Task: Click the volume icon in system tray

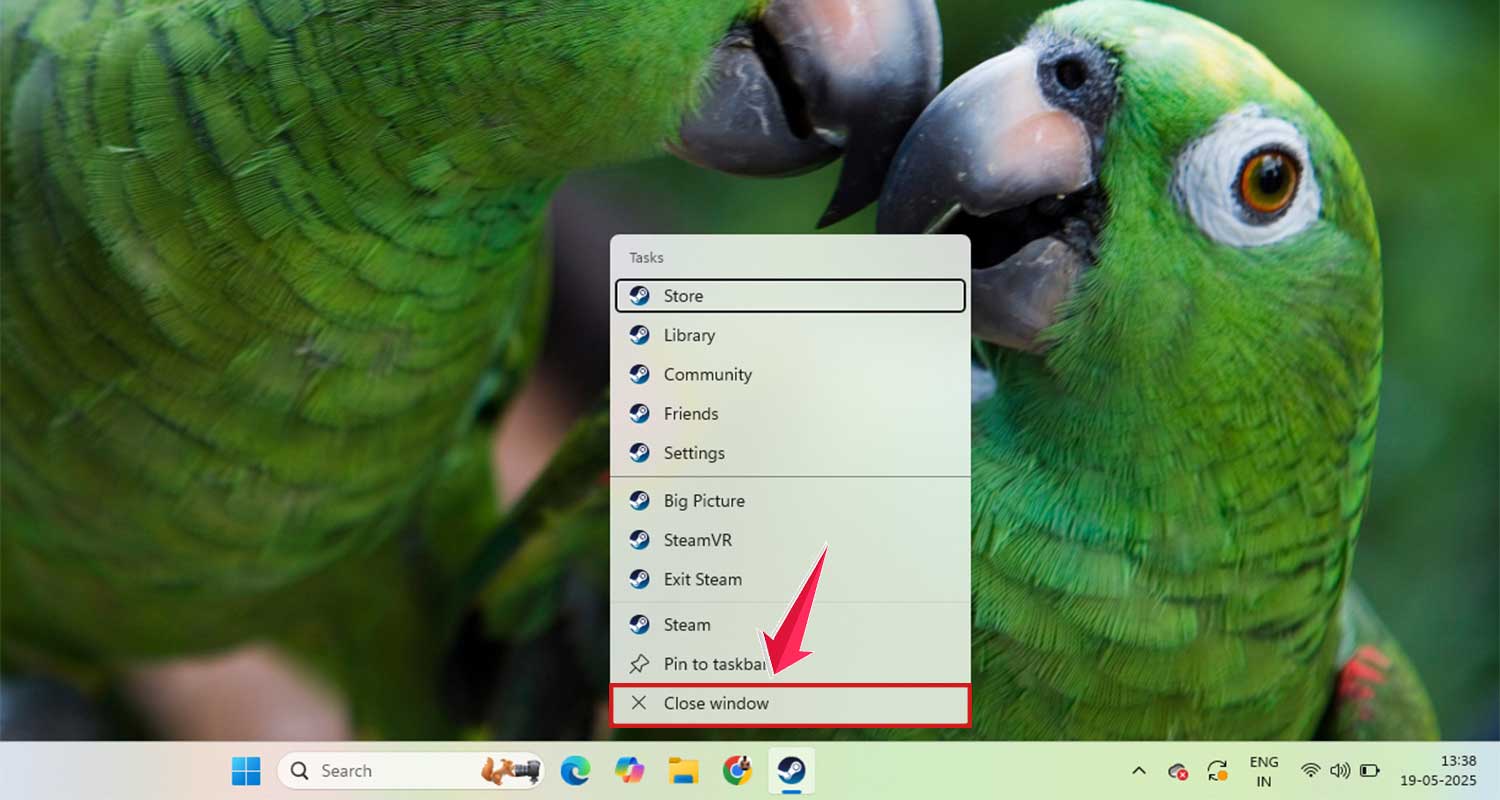Action: [1340, 770]
